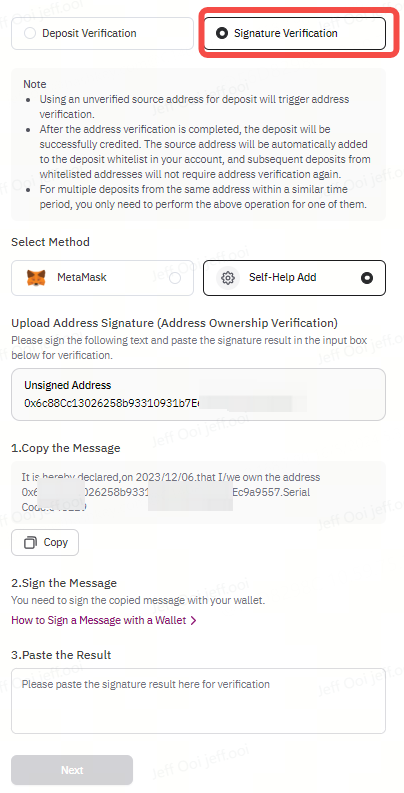404x793 pixels.
Task: Click the Upload Address Signature heading
Action: tap(174, 323)
